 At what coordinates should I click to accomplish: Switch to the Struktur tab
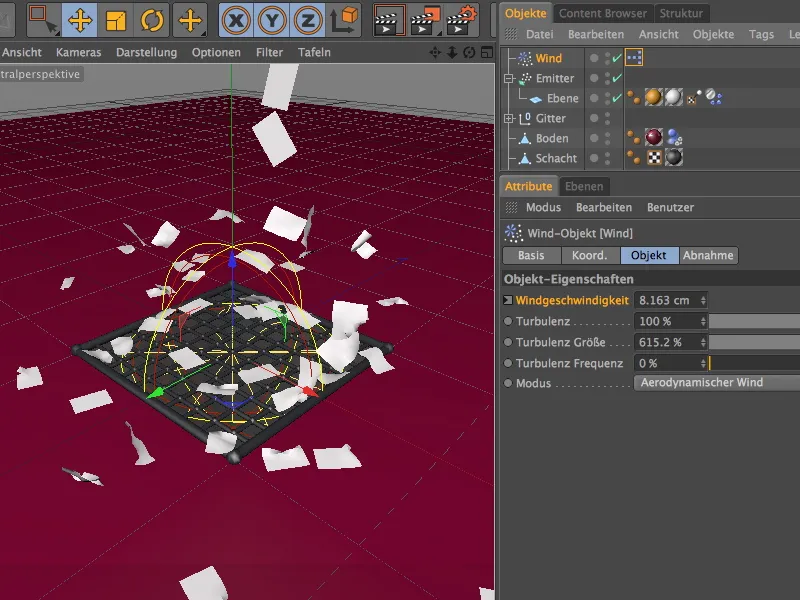coord(681,13)
